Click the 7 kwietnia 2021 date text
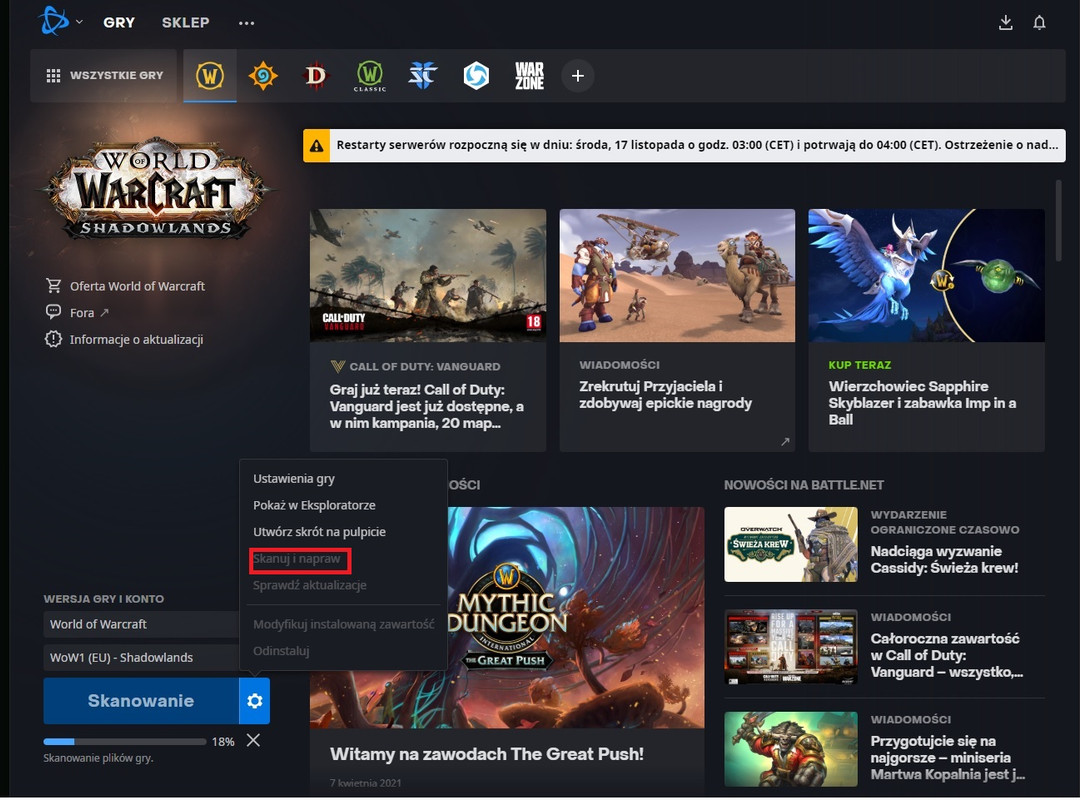 click(x=365, y=783)
